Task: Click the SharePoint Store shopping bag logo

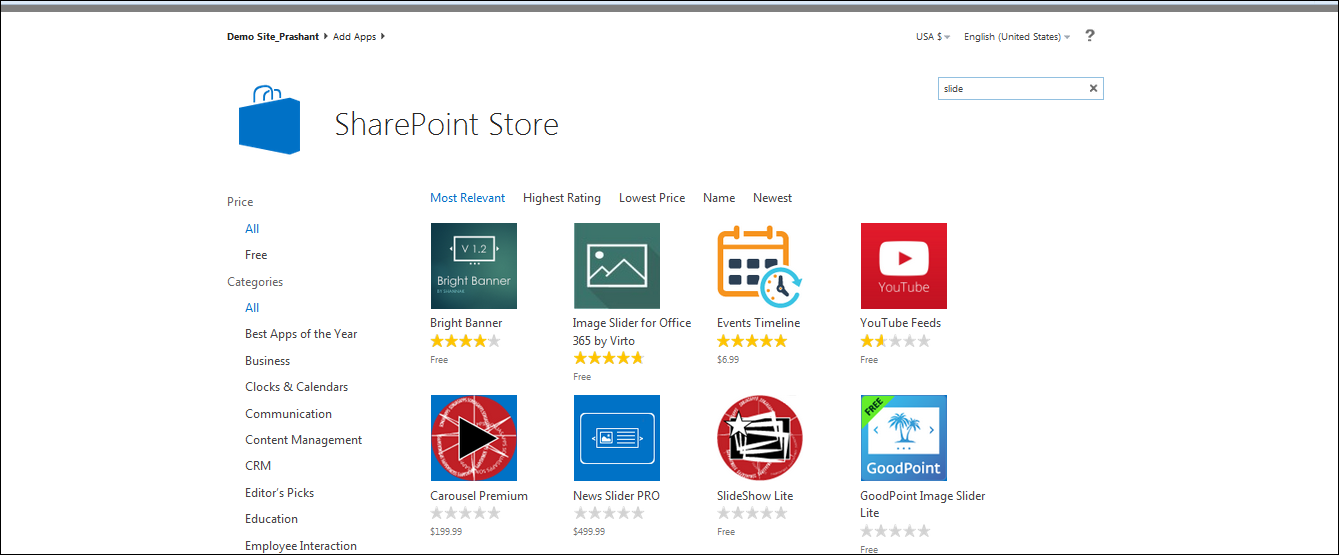Action: (x=269, y=120)
